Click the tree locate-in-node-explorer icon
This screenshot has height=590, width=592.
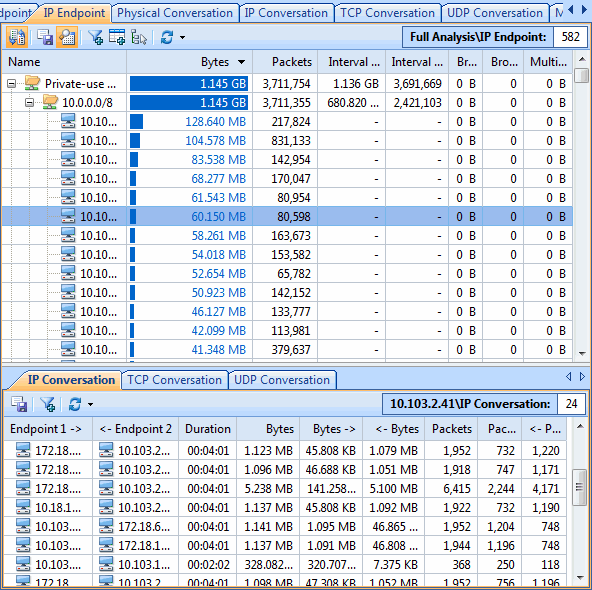coord(139,37)
